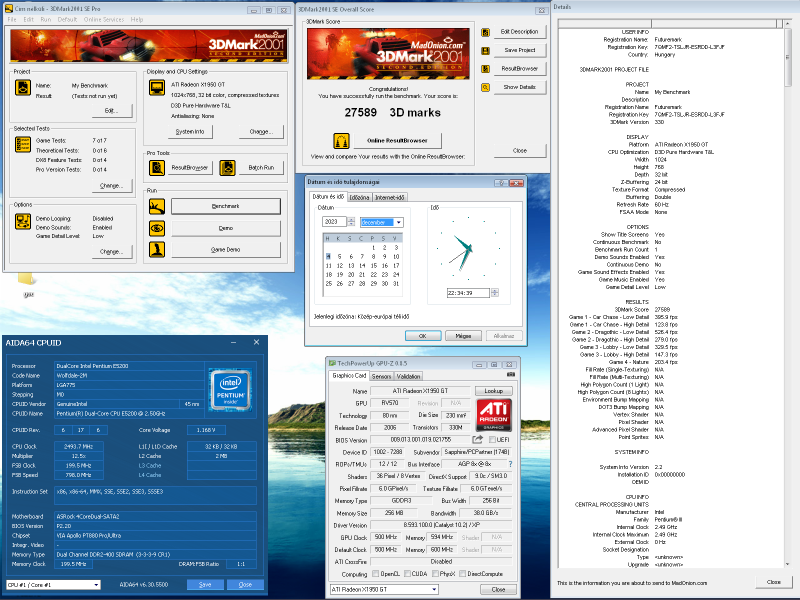This screenshot has height=600, width=800.
Task: Click the GPU-Z screenshot camera icon
Action: coord(510,375)
